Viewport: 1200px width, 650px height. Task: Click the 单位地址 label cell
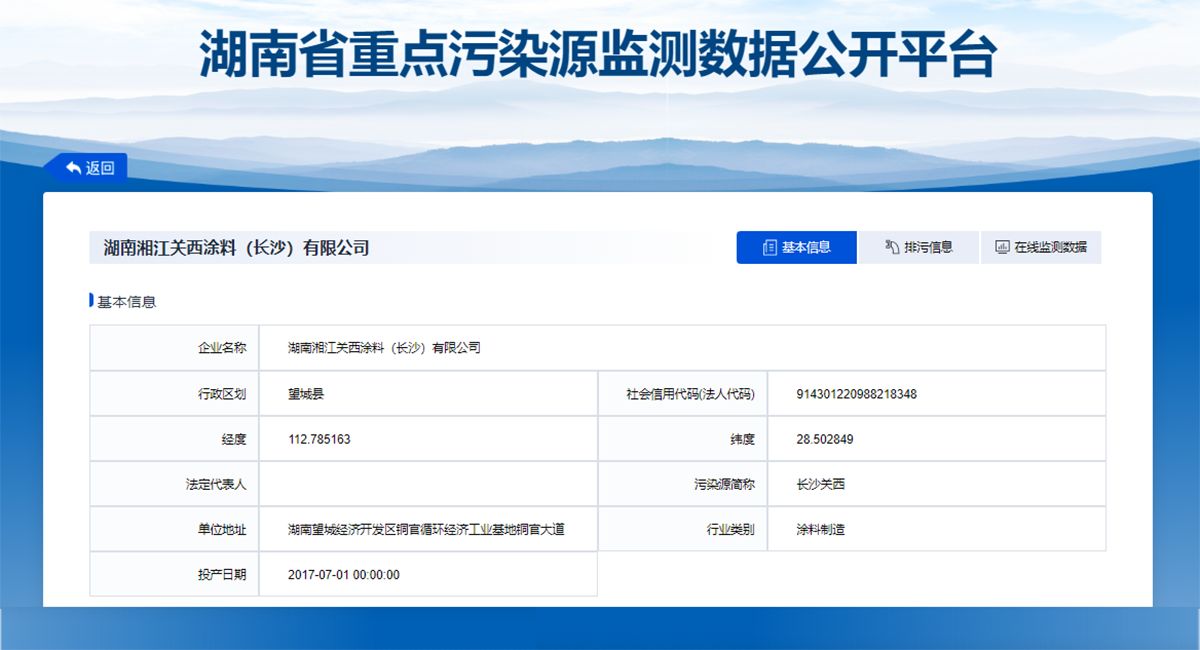174,529
